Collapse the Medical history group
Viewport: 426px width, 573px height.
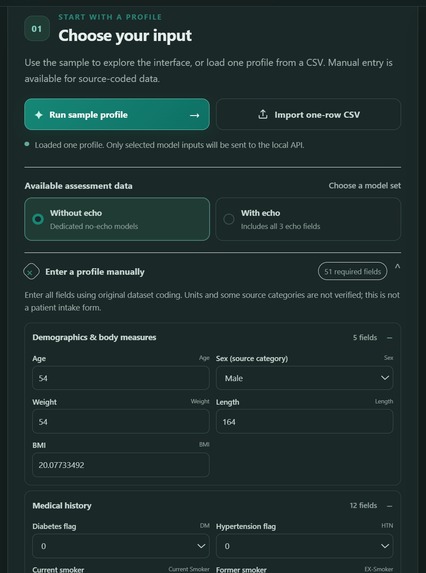(x=389, y=506)
